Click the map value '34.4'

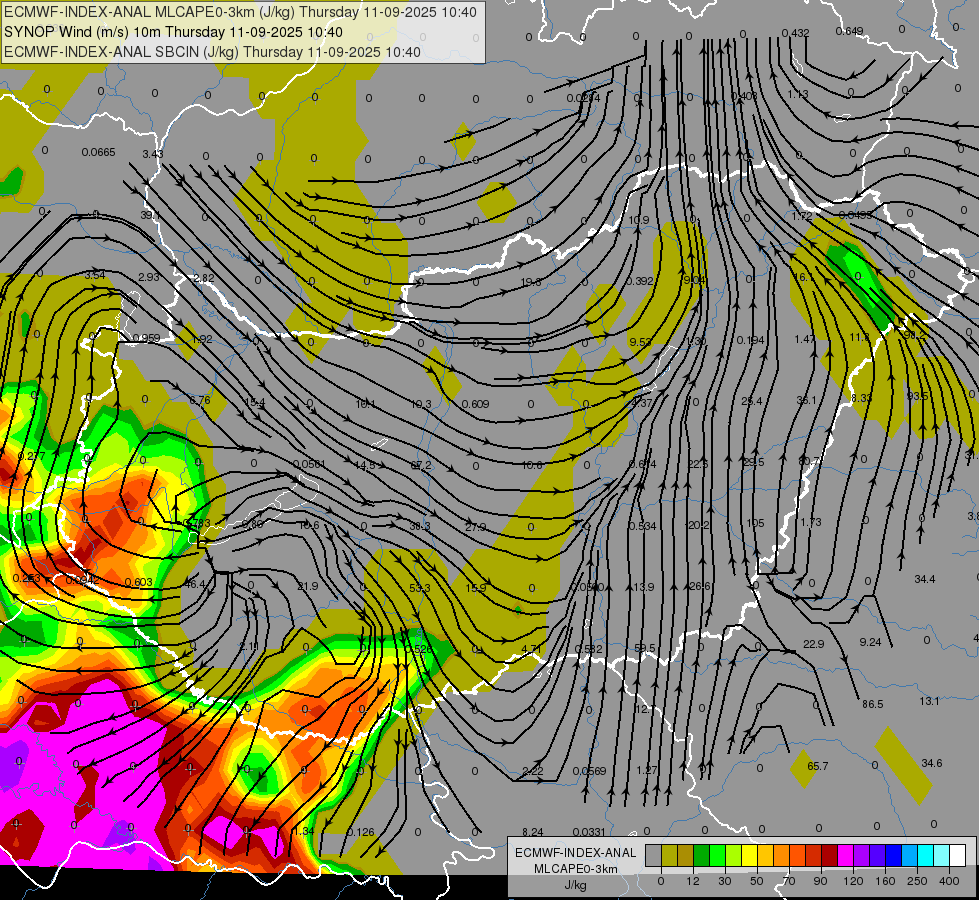click(x=925, y=580)
